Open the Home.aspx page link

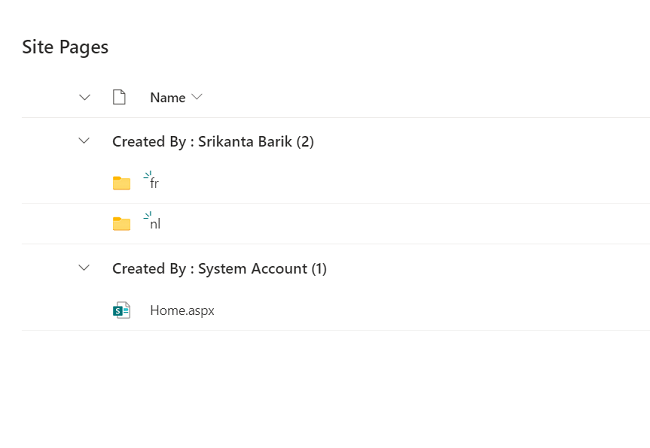pos(182,310)
